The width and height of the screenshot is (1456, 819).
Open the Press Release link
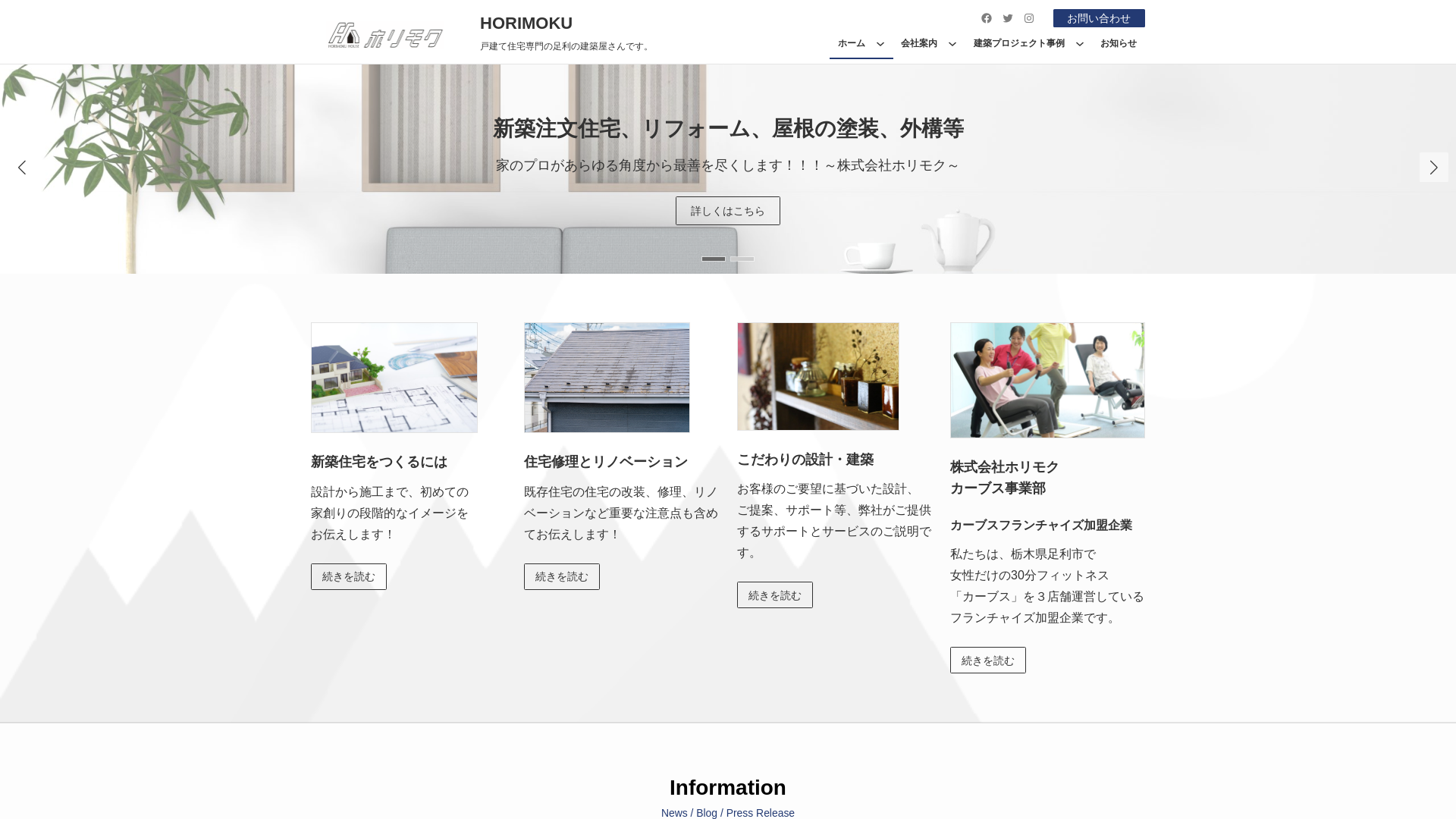tap(761, 812)
